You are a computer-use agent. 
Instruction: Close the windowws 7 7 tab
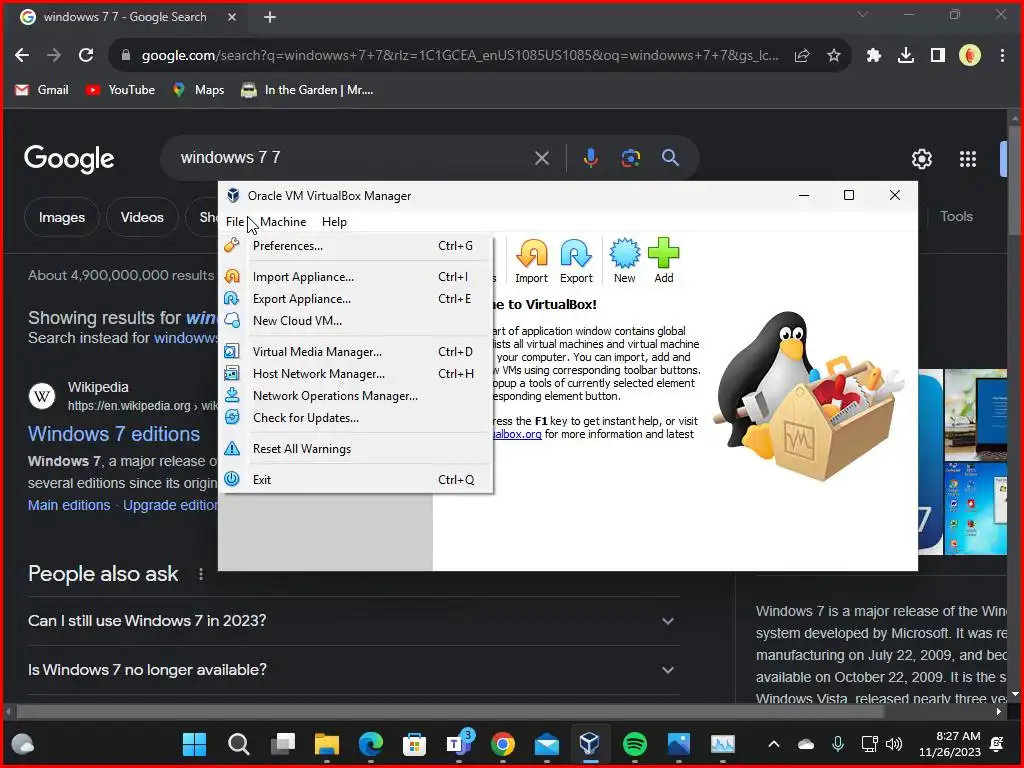pos(232,18)
